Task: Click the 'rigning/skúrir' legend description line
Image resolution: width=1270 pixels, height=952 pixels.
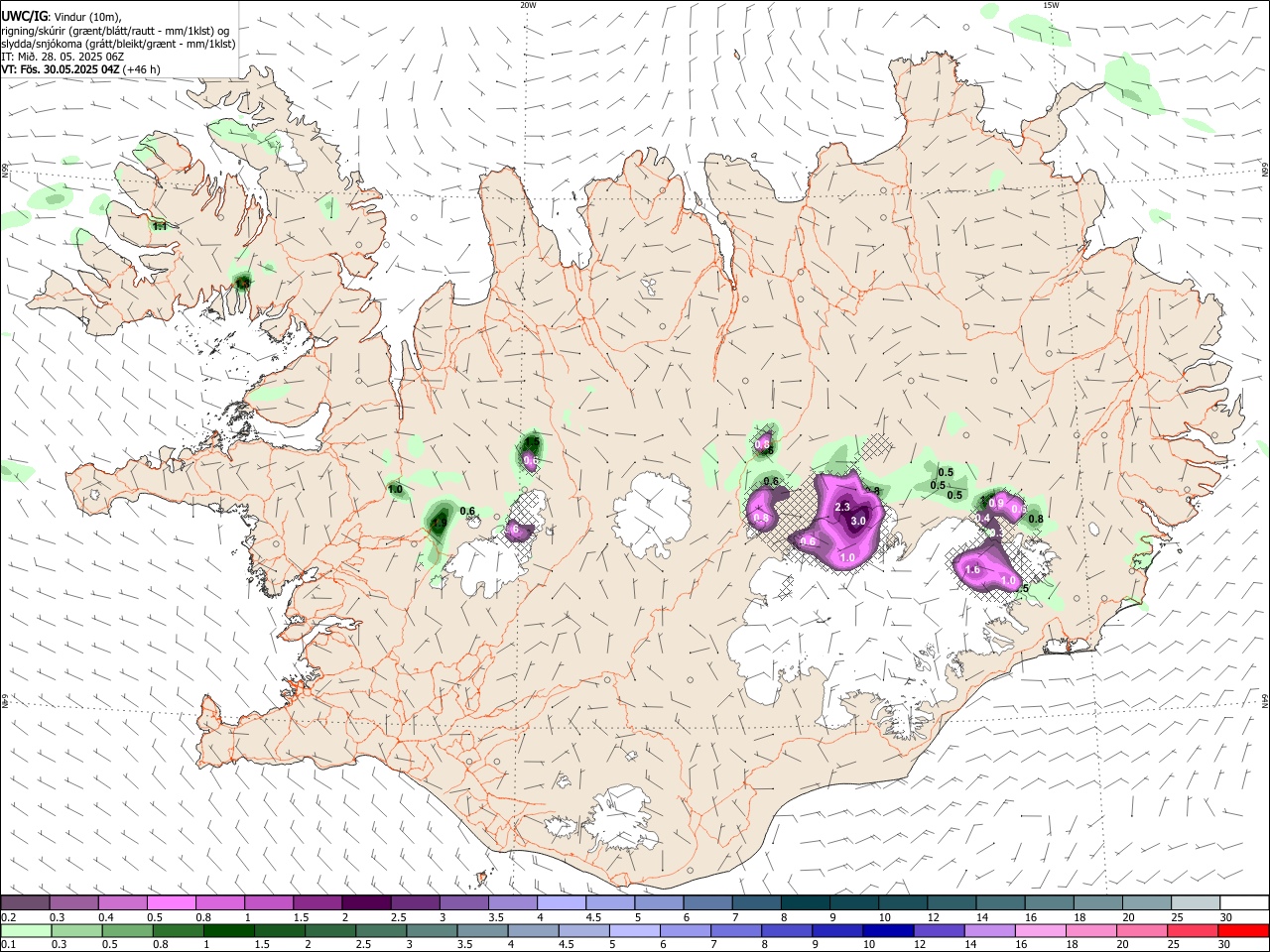Action: [x=115, y=31]
